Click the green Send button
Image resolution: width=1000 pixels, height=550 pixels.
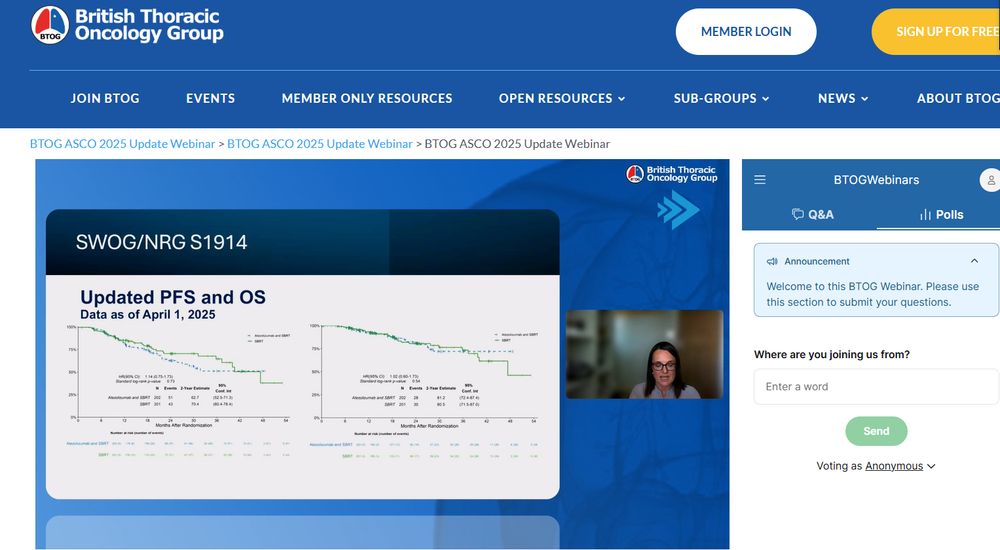pos(876,431)
